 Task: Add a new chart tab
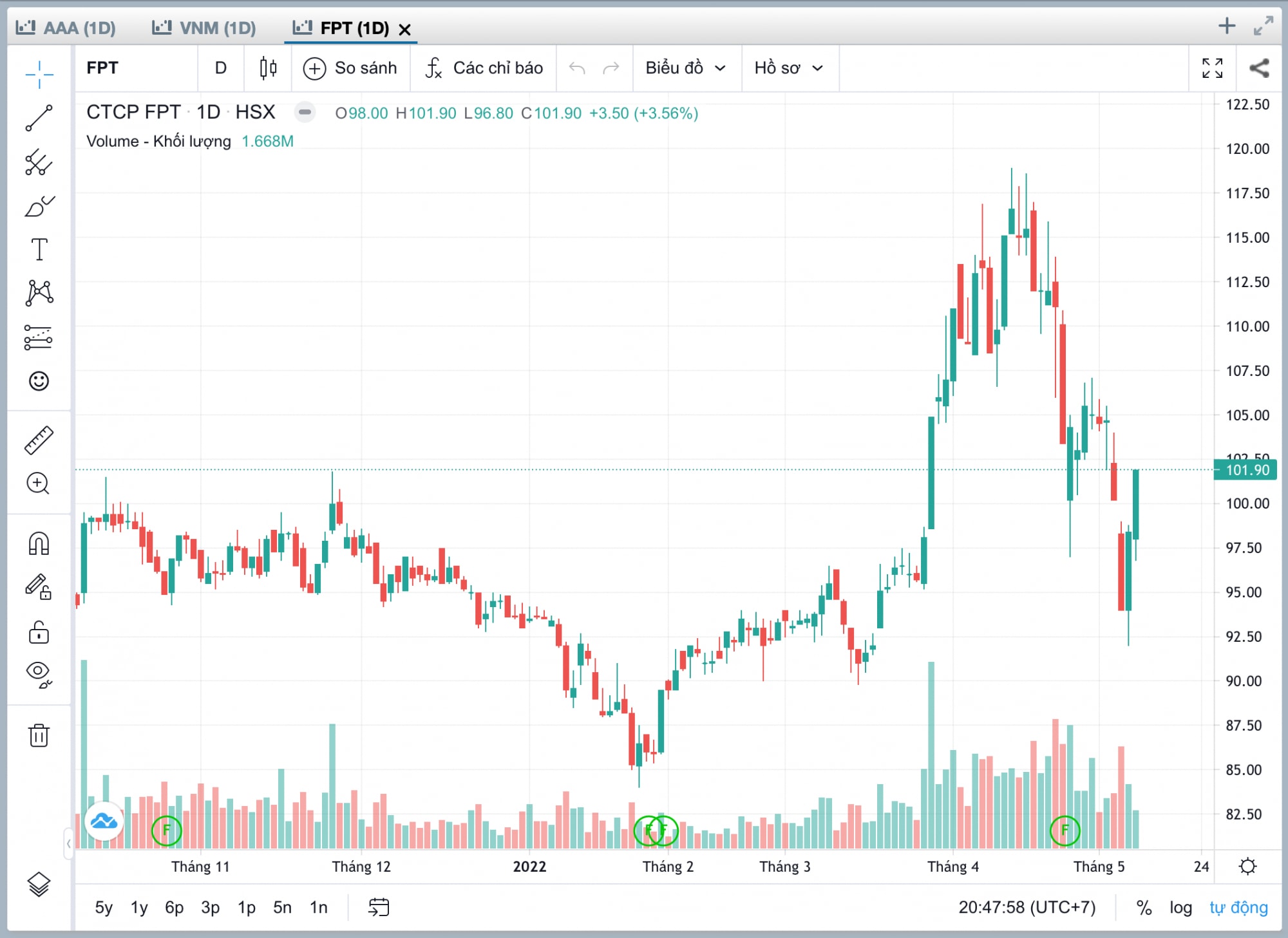tap(1227, 26)
